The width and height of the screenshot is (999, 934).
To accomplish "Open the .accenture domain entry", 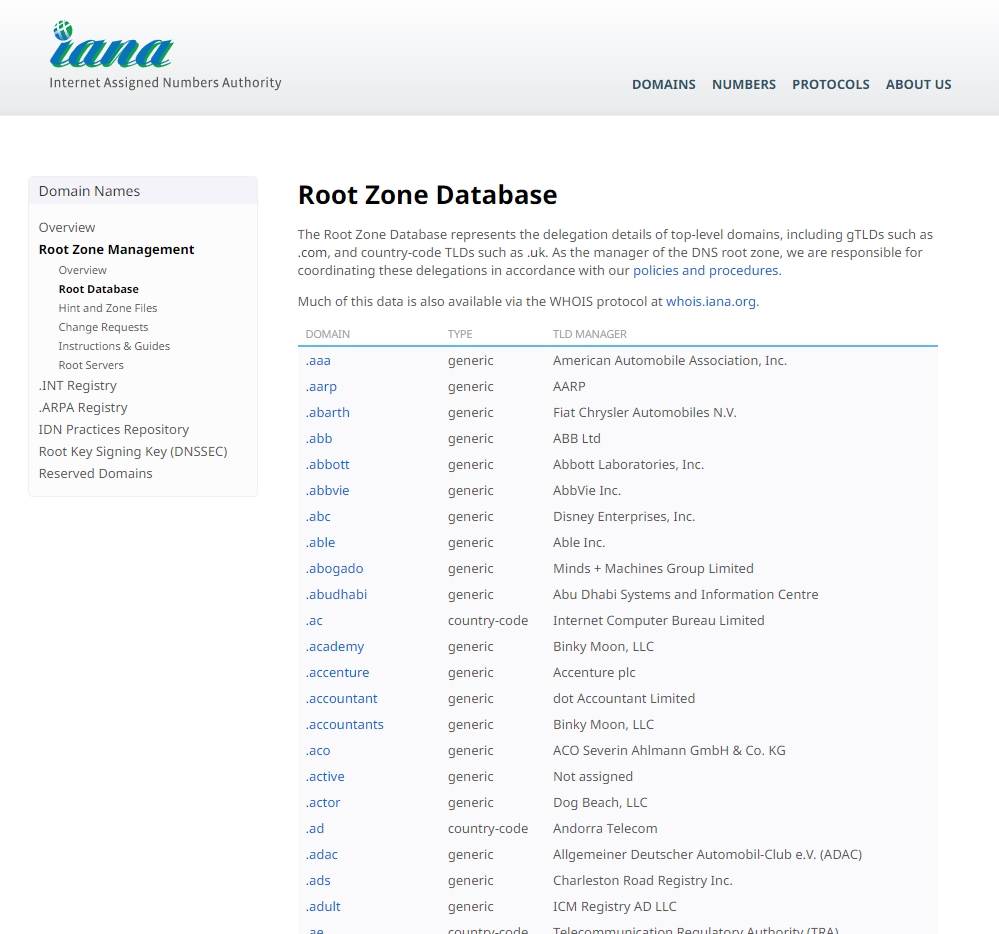I will tap(337, 673).
